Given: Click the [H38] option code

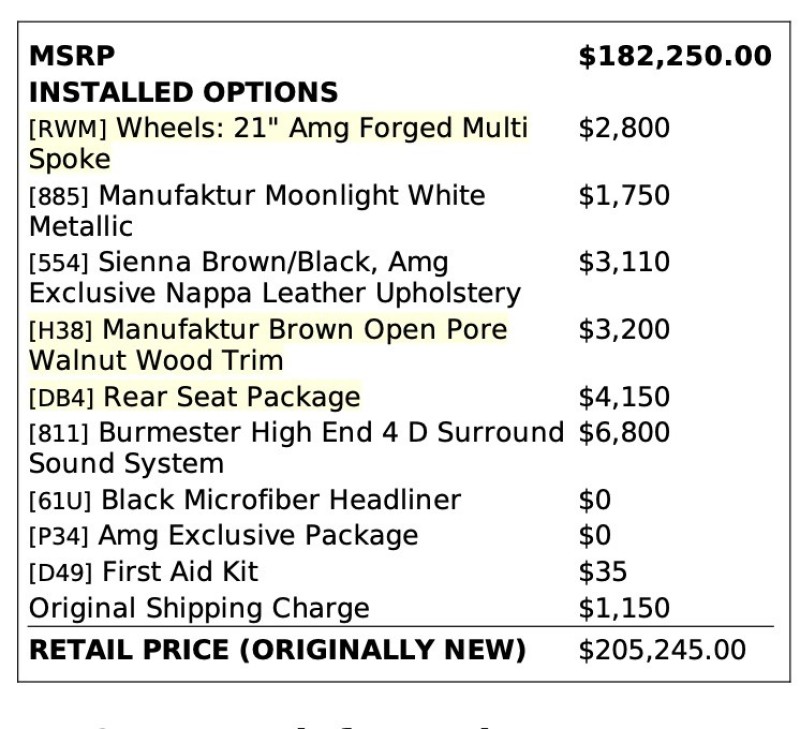Looking at the screenshot, I should coord(62,331).
